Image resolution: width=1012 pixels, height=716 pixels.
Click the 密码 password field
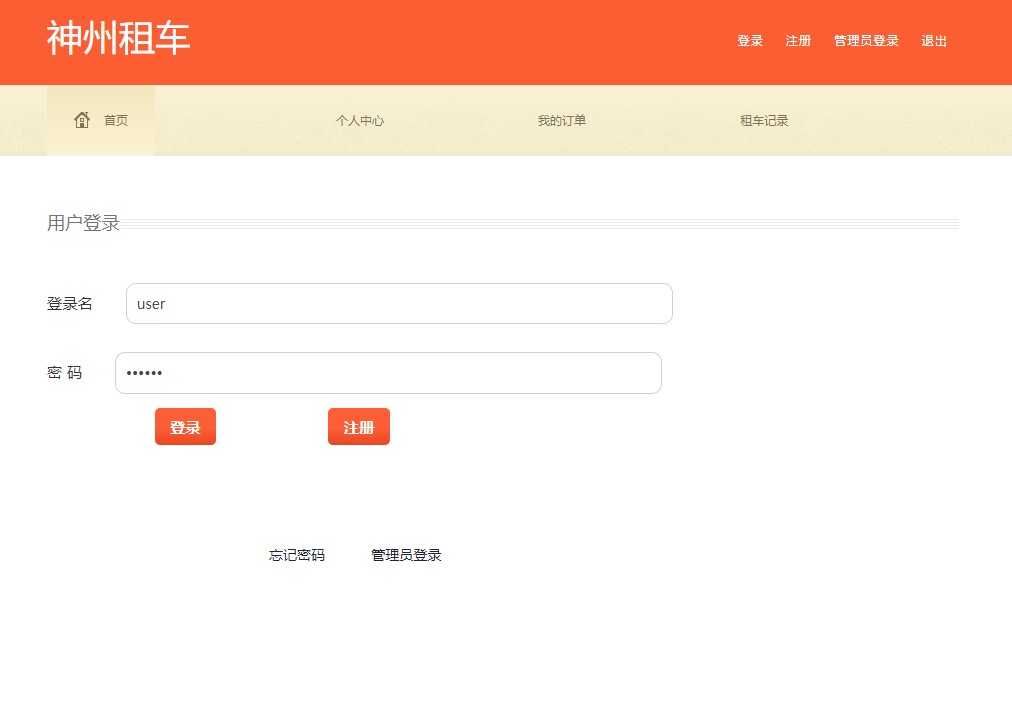(388, 372)
